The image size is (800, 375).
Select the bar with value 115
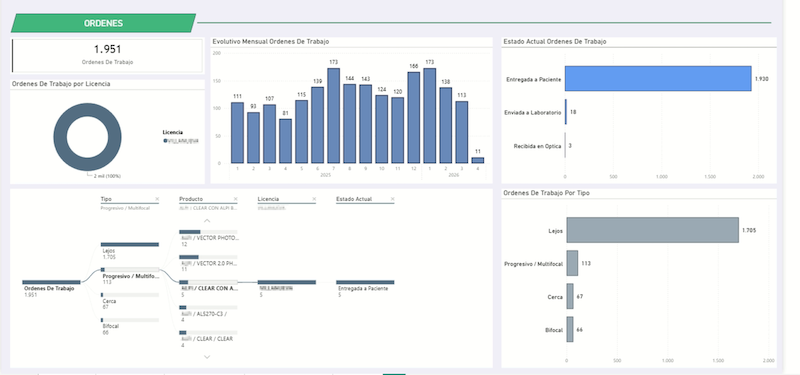pyautogui.click(x=302, y=132)
